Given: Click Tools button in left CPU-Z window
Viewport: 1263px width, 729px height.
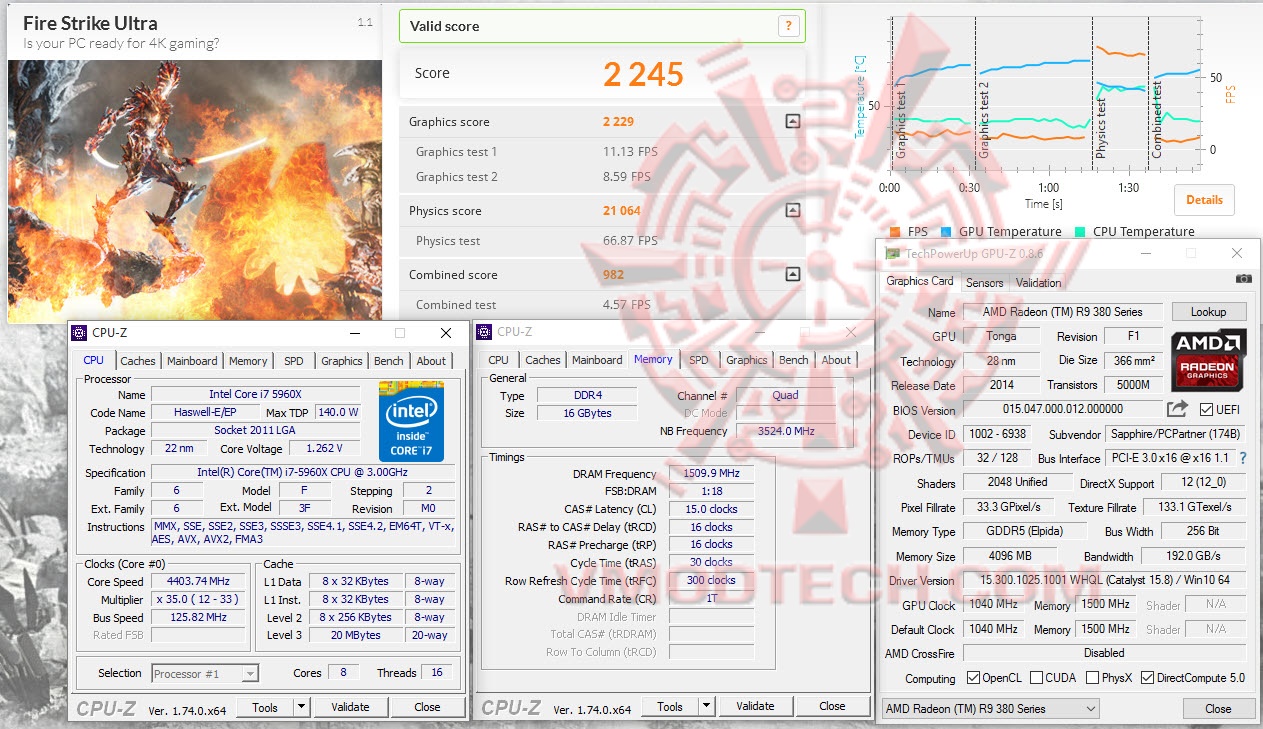Looking at the screenshot, I should pos(265,707).
